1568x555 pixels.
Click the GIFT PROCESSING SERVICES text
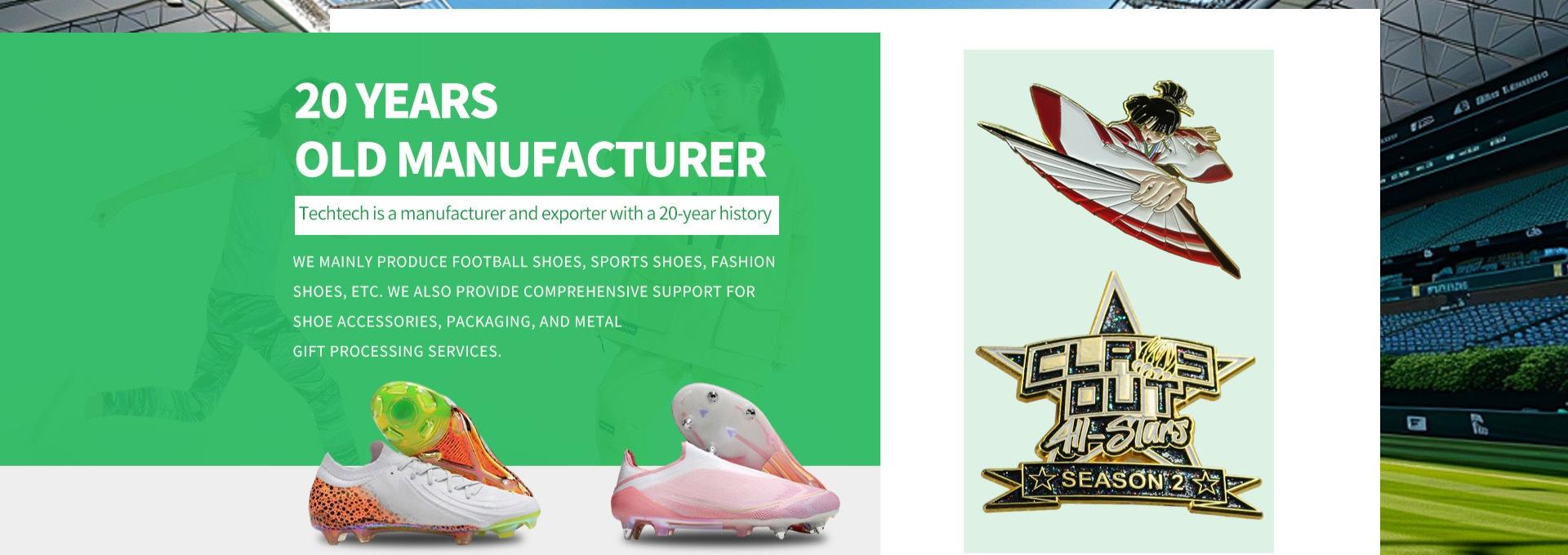tap(397, 351)
